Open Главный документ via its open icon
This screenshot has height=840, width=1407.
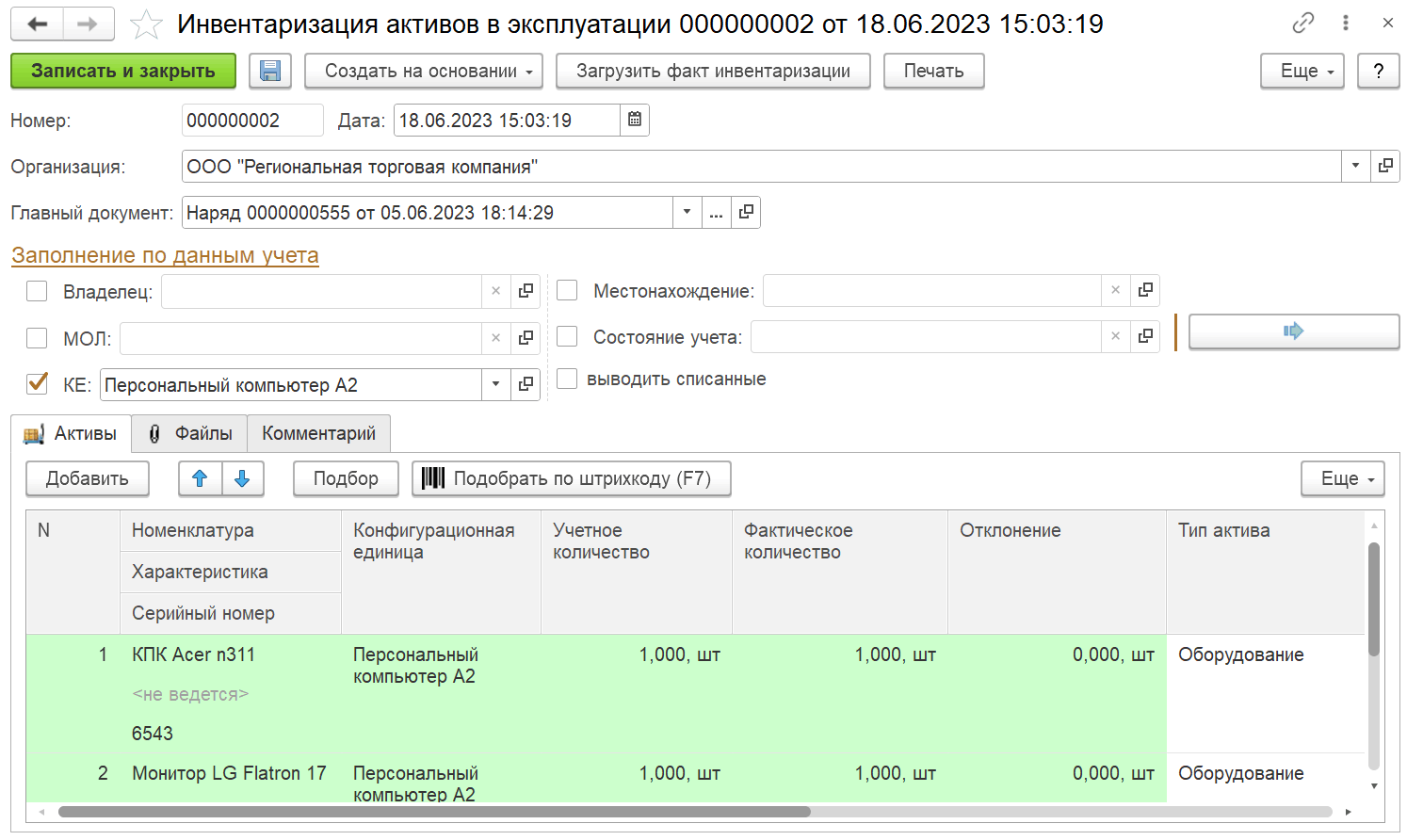click(746, 212)
